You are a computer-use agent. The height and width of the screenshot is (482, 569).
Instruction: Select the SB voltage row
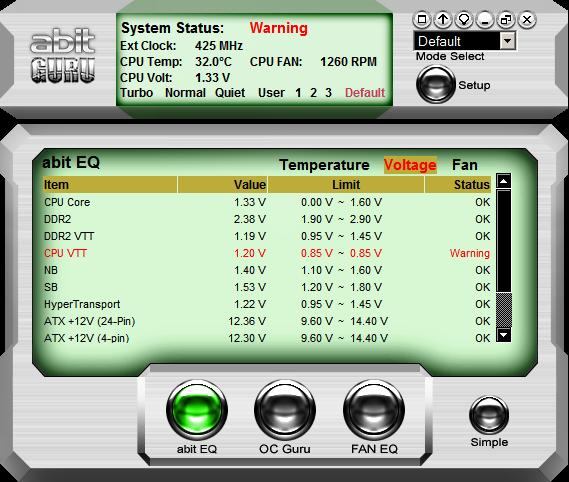(x=267, y=287)
